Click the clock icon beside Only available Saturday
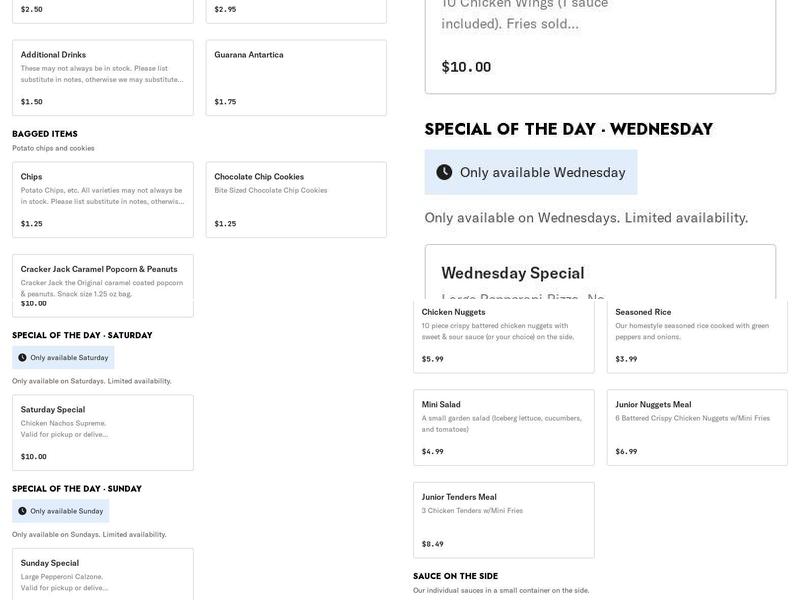800x600 pixels. [22, 358]
